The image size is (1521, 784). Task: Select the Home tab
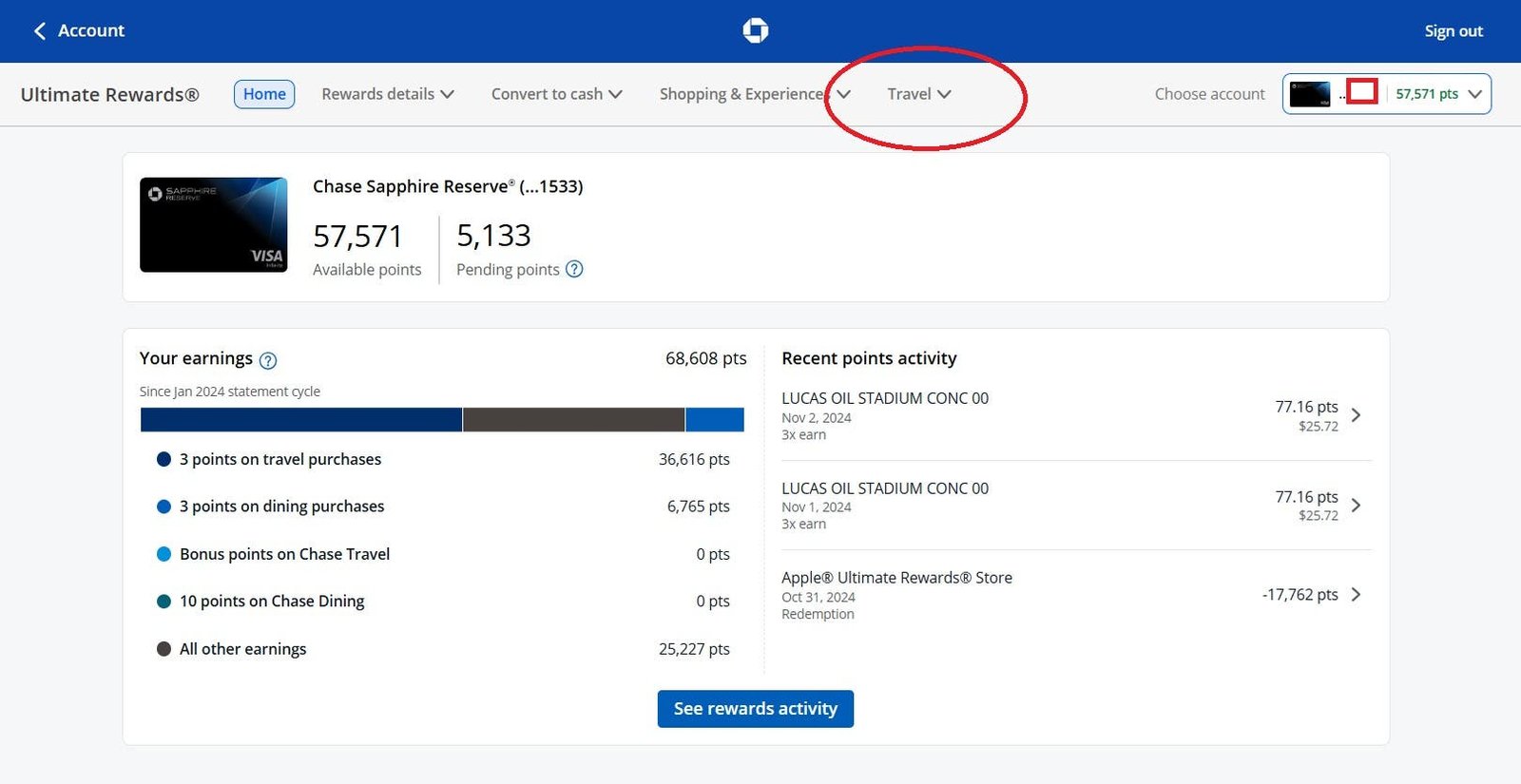264,94
